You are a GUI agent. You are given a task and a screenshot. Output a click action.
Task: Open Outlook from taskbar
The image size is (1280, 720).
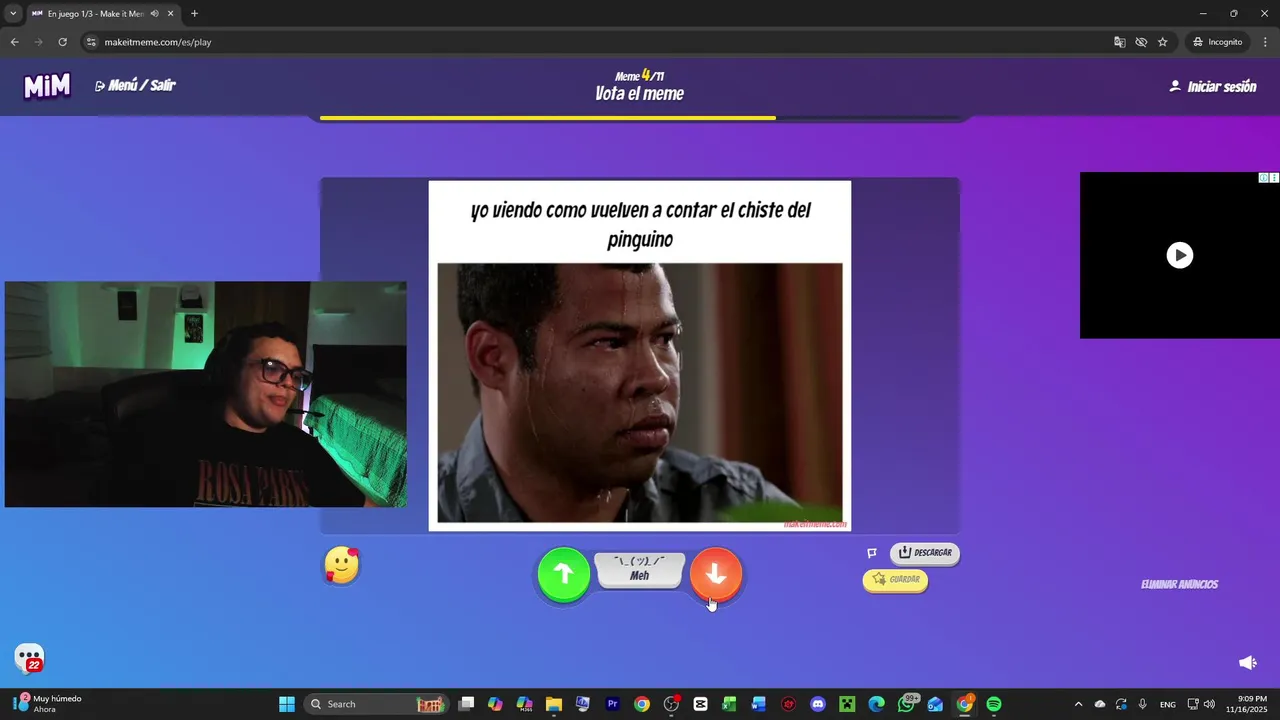[935, 704]
